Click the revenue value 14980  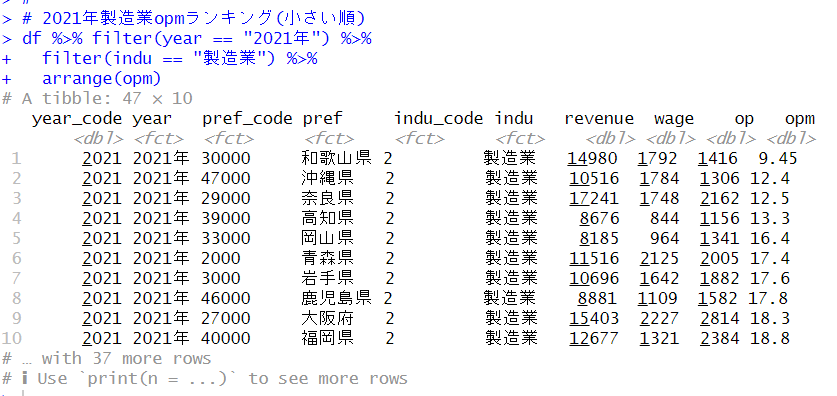tap(593, 159)
